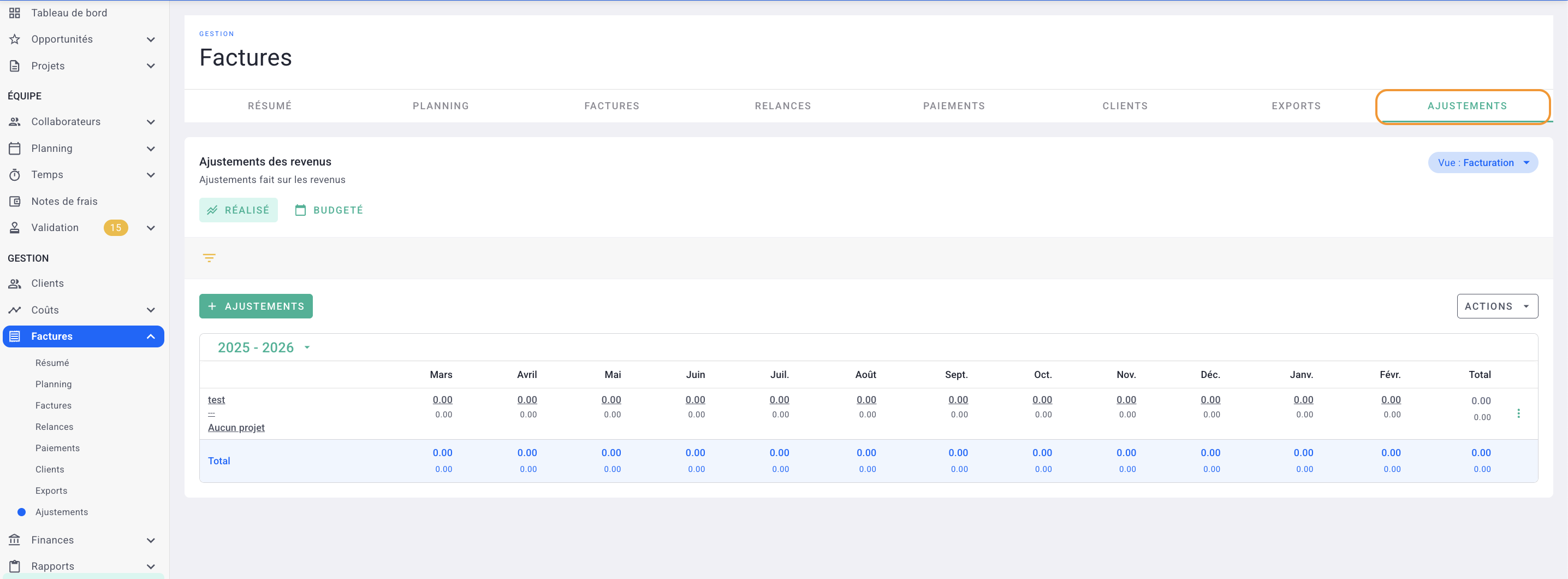This screenshot has height=579, width=1568.
Task: Click the Temps stopwatch icon
Action: [x=15, y=175]
